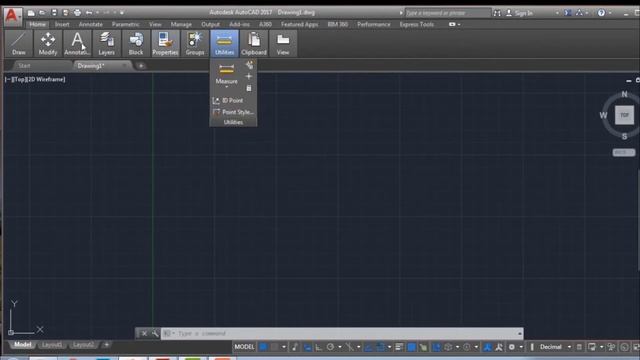Click the Open file icon in Quick Access toolbar
This screenshot has height=360, width=640.
pos(42,13)
